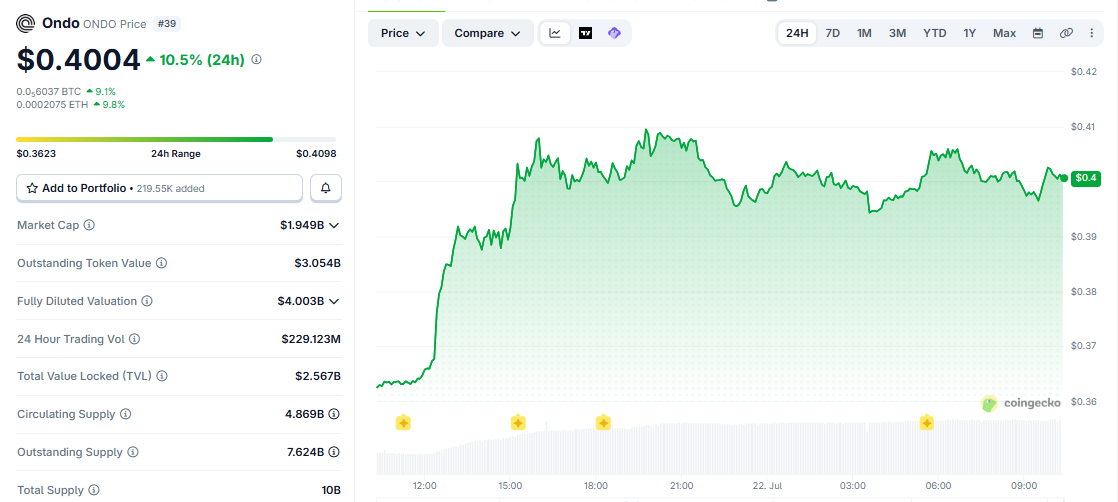Click info icon next to 4.869B value
1118x502 pixels.
(x=334, y=414)
